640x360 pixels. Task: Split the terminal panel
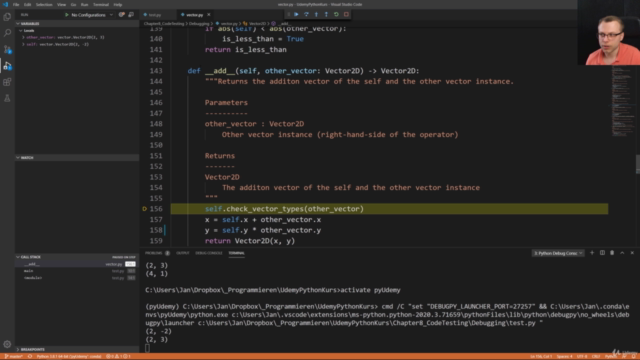click(x=602, y=253)
